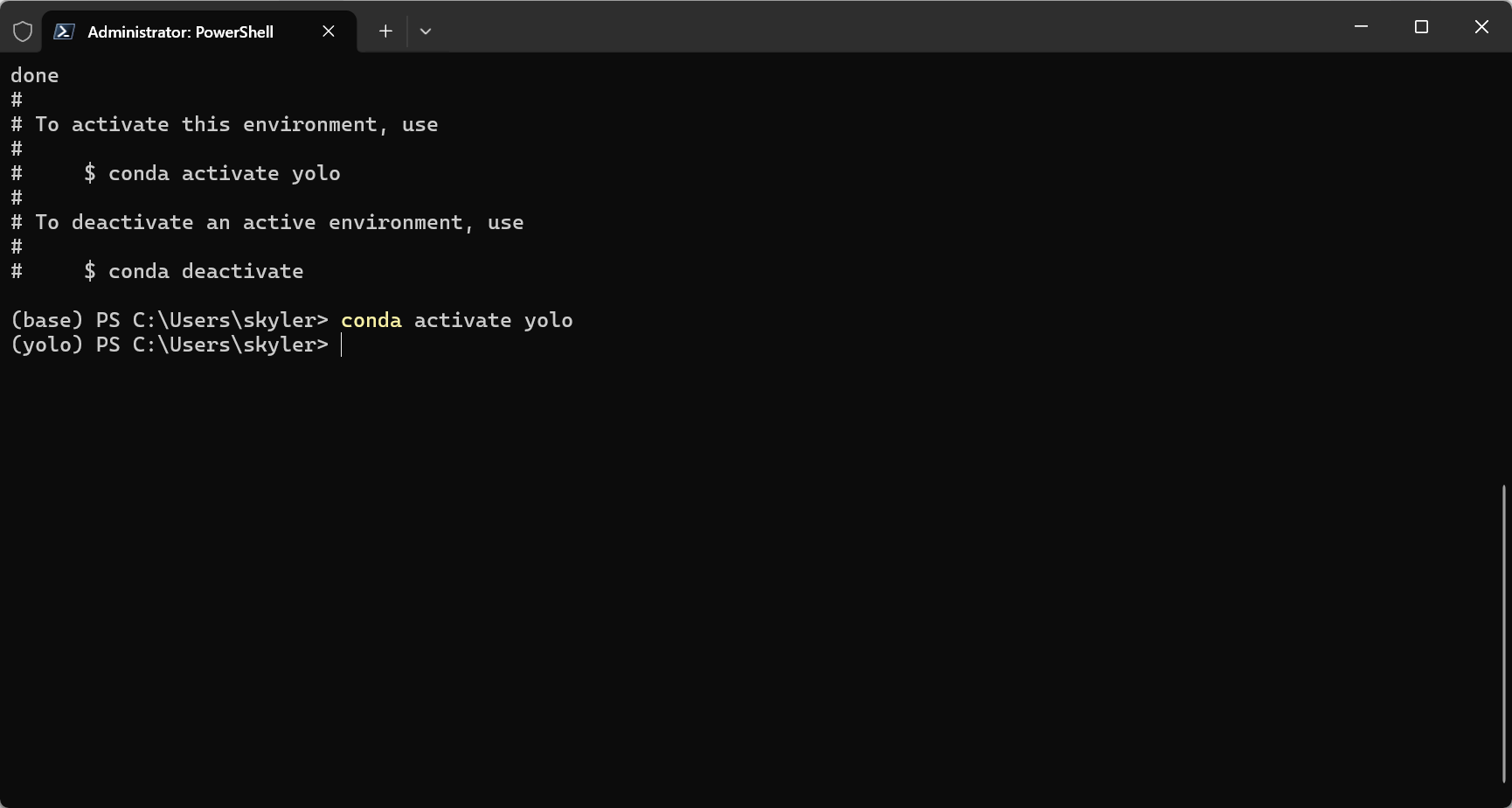Click the 'done' output line

(35, 76)
